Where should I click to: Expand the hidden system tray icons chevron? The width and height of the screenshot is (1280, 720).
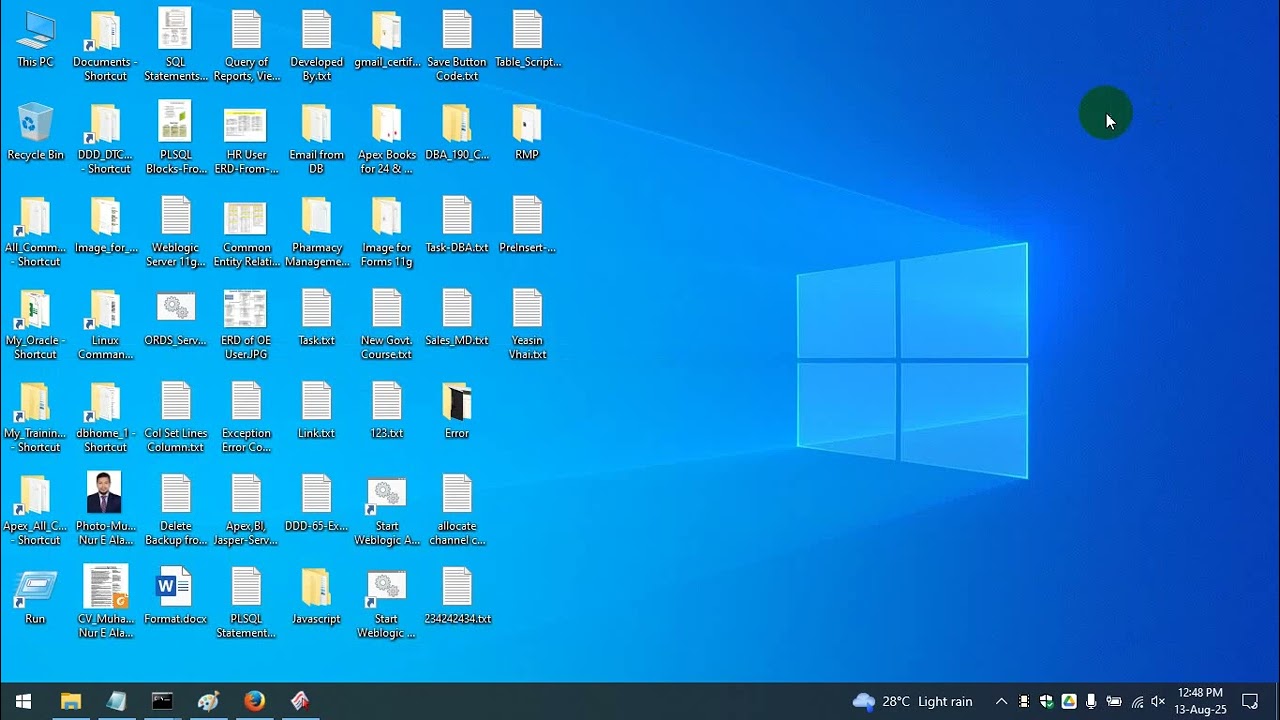tap(1001, 701)
